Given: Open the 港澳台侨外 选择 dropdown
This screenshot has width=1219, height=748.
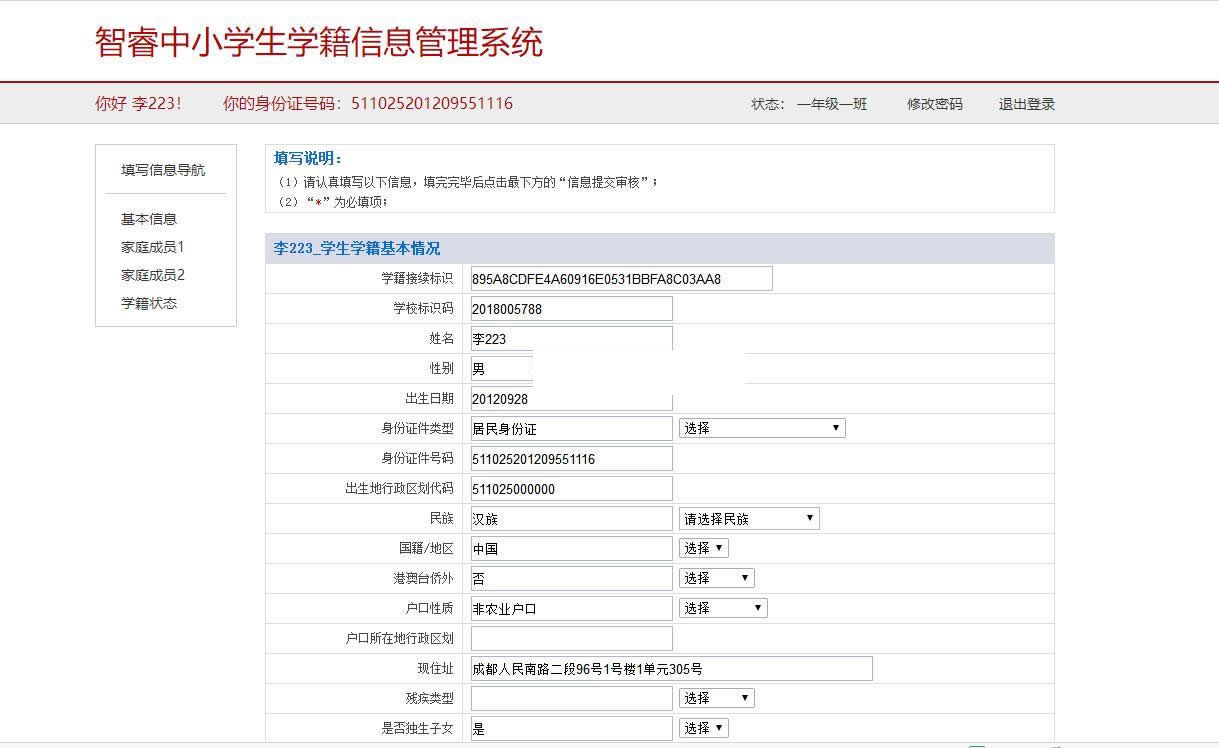Looking at the screenshot, I should tap(716, 577).
